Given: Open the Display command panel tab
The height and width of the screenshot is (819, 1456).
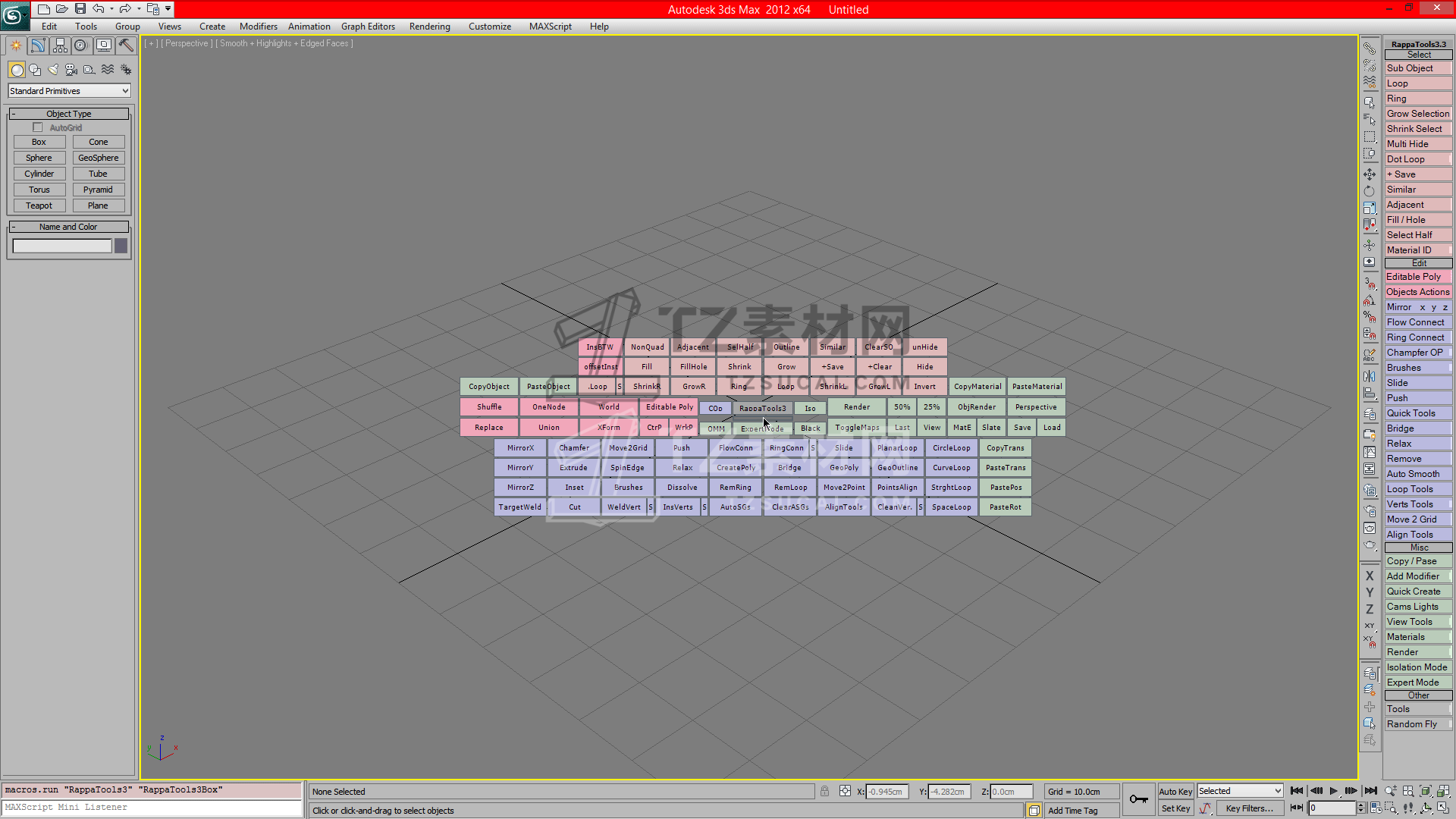Looking at the screenshot, I should point(103,45).
